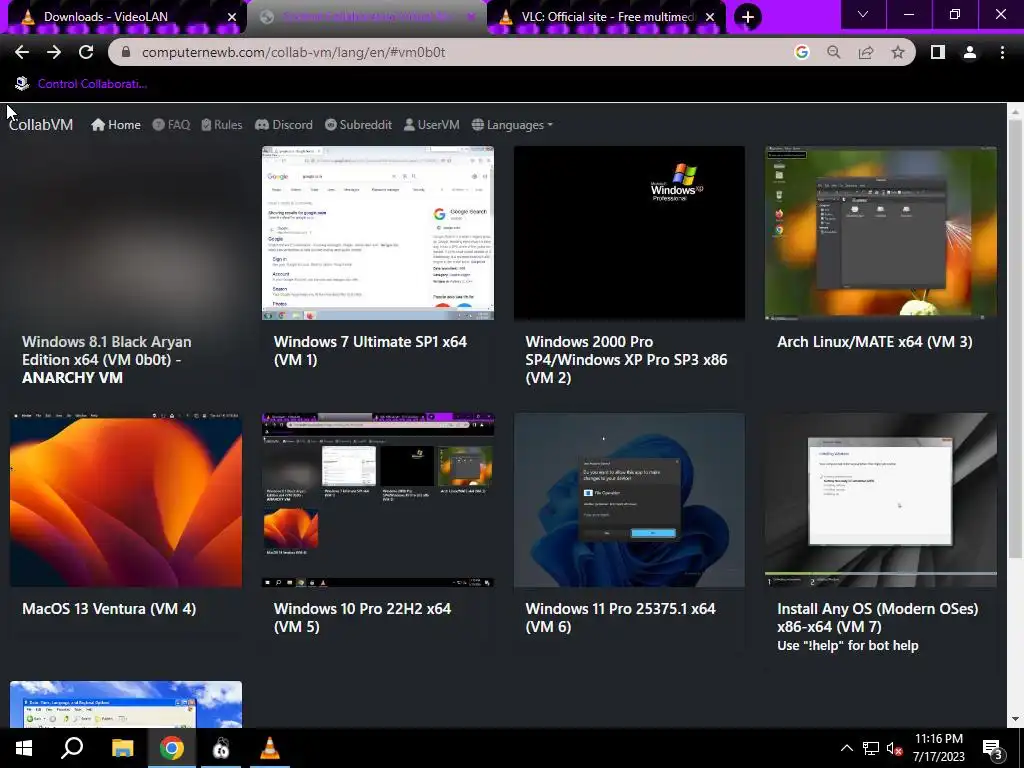Click page scrollbar up arrow
This screenshot has height=768, width=1024.
pos(1015,112)
